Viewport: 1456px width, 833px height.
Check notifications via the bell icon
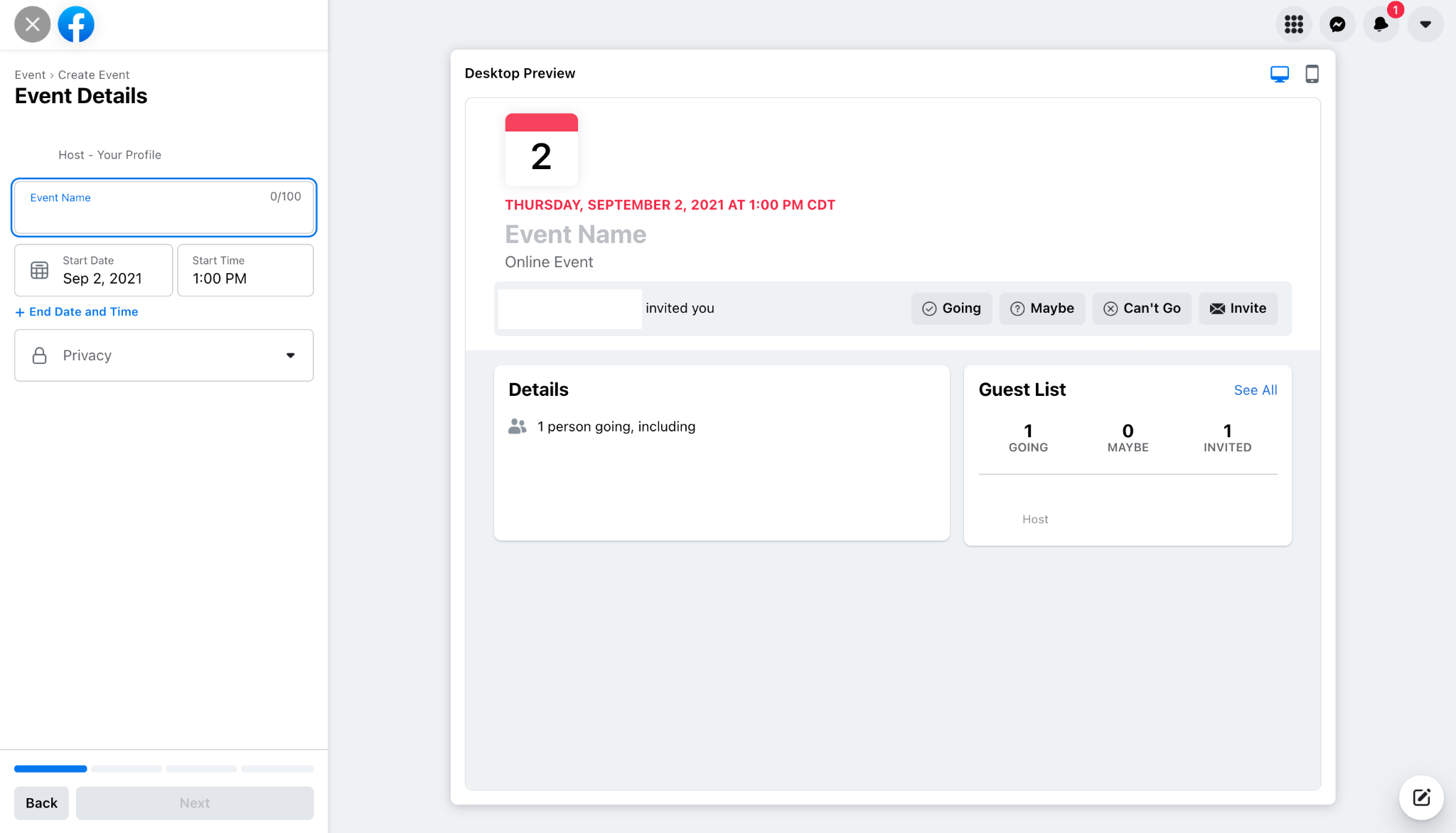[1381, 24]
